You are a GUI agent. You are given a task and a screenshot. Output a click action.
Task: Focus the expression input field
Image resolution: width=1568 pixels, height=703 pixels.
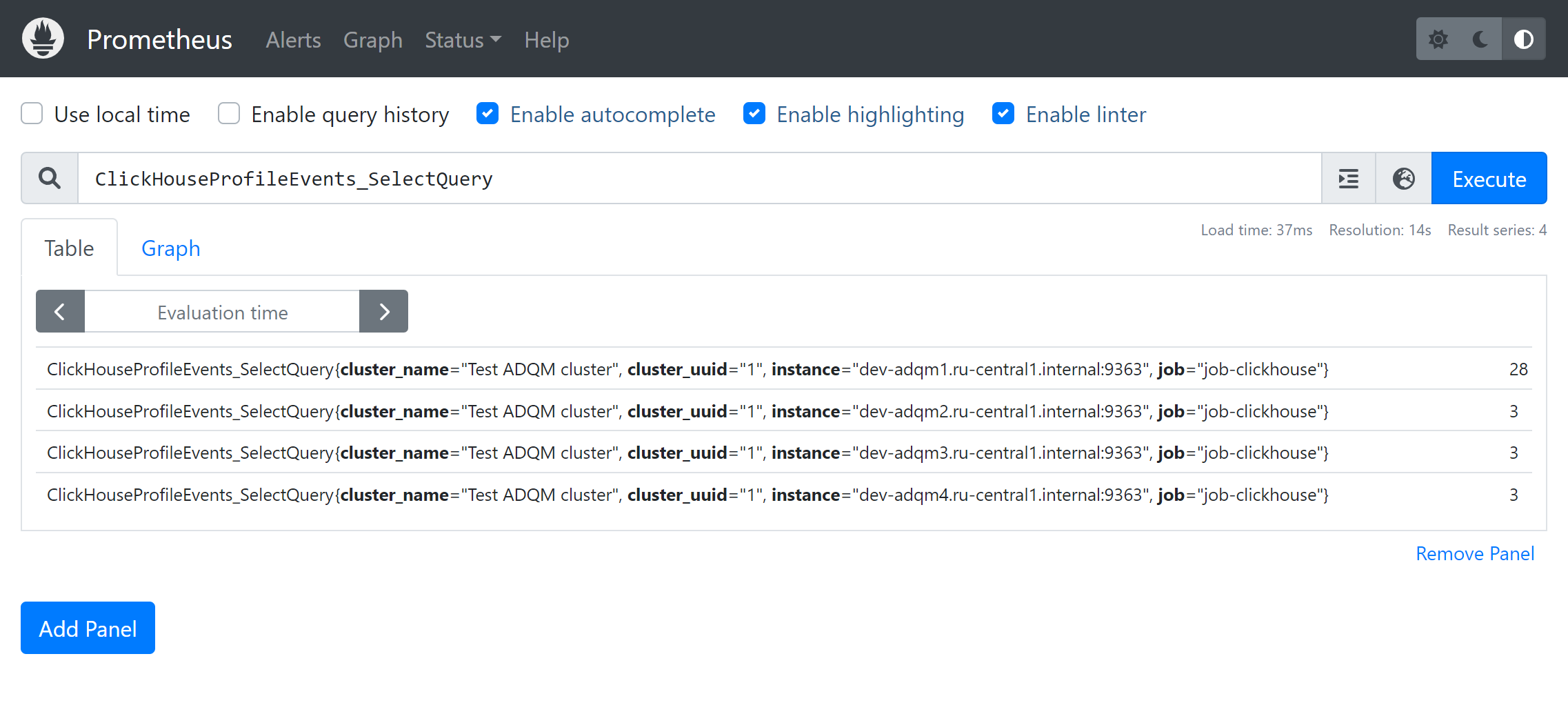click(x=699, y=179)
